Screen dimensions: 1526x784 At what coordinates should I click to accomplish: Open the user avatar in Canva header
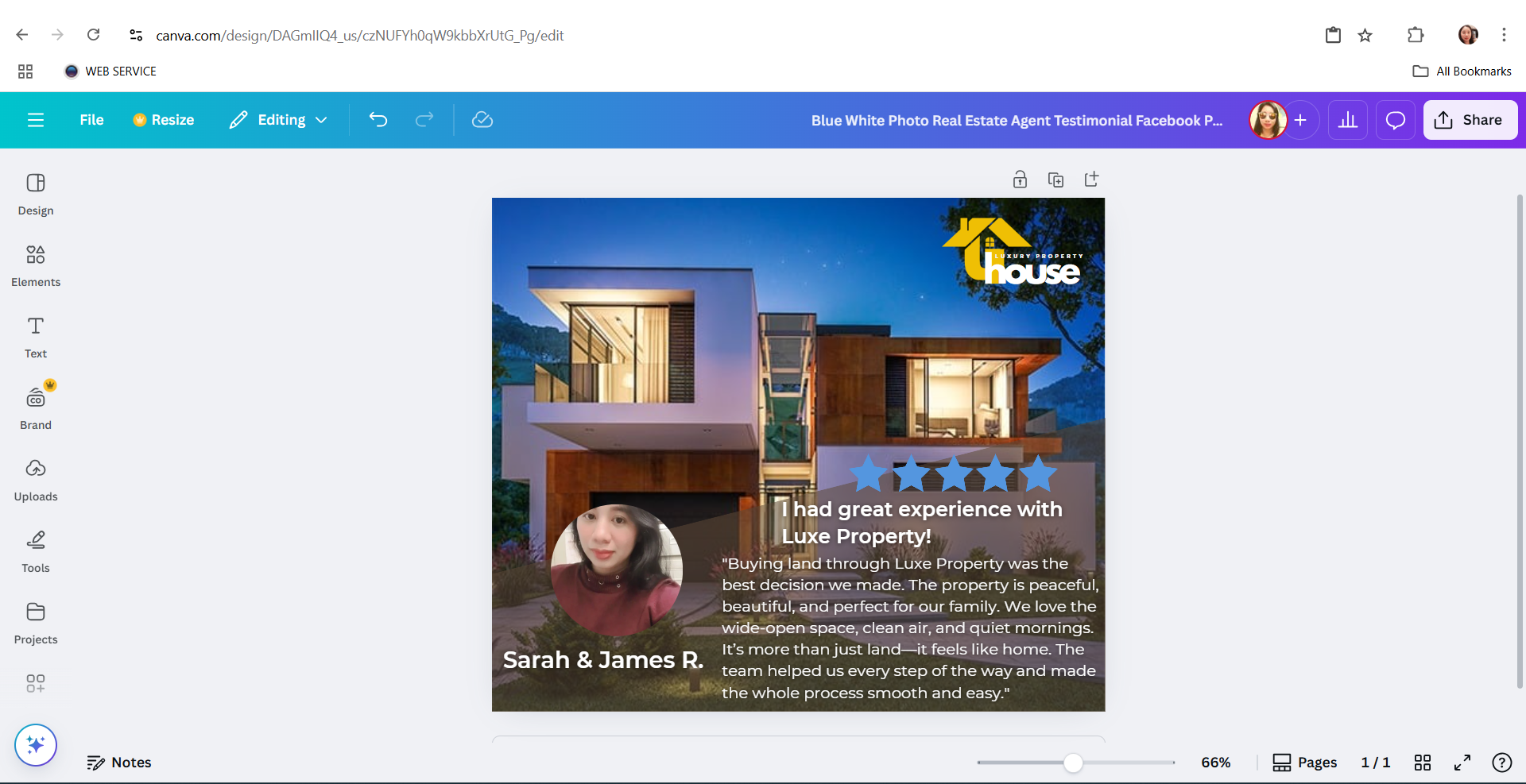pos(1268,120)
